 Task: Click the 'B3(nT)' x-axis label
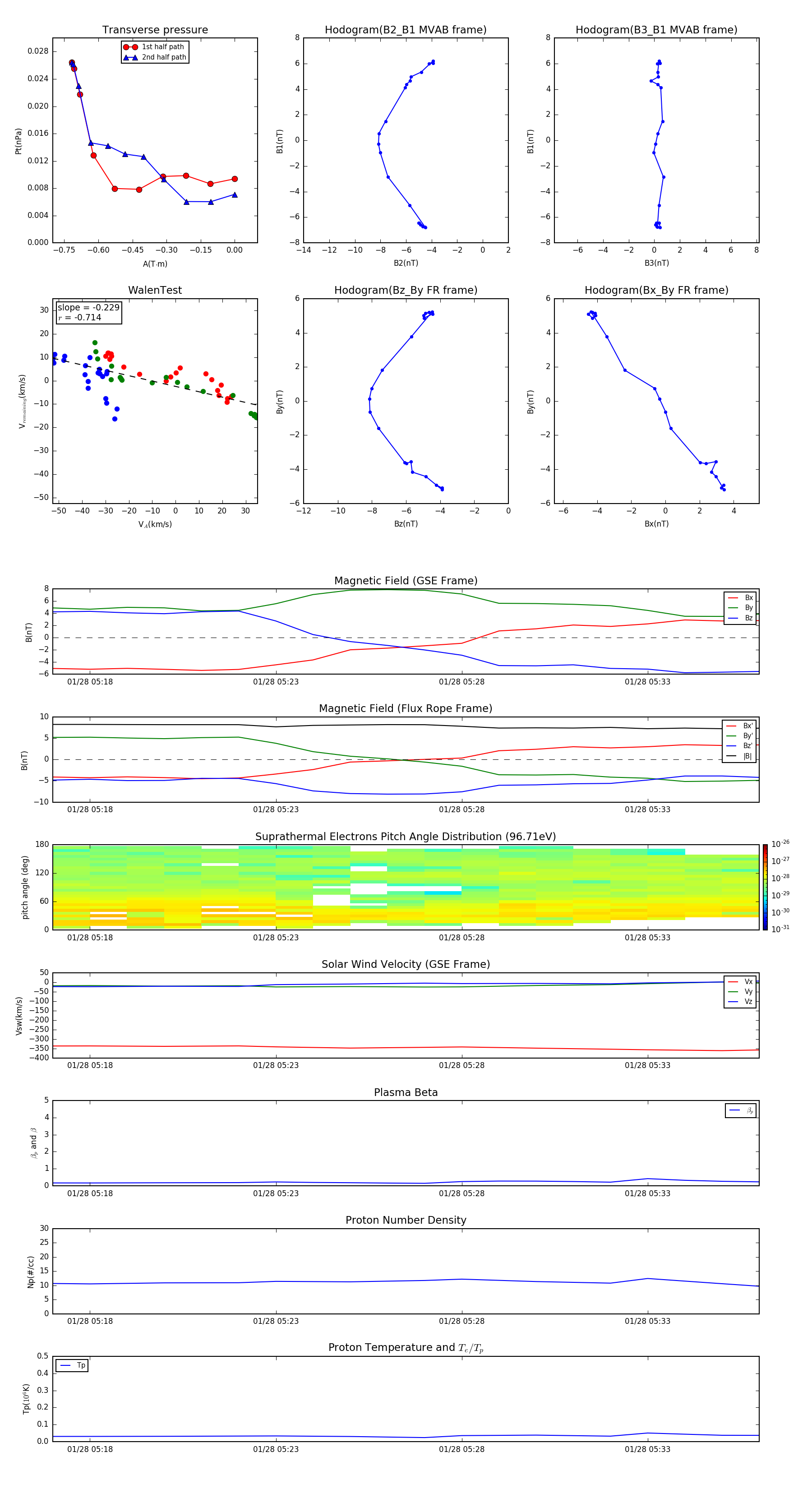pyautogui.click(x=656, y=263)
